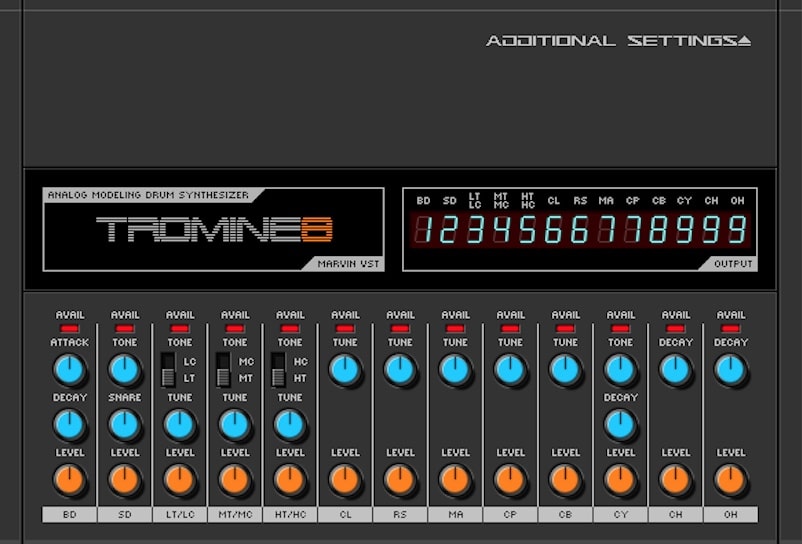The image size is (802, 544).
Task: Toggle the CP Avail red LED
Action: (x=510, y=328)
